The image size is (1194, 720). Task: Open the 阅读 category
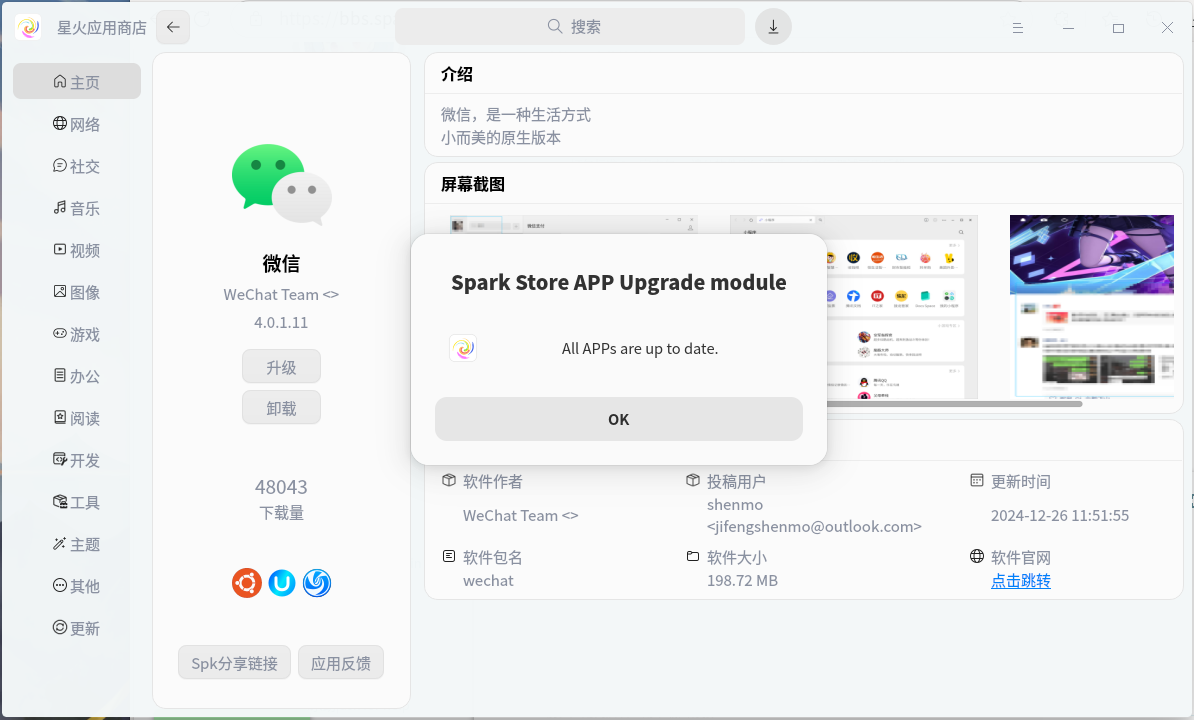coord(77,418)
